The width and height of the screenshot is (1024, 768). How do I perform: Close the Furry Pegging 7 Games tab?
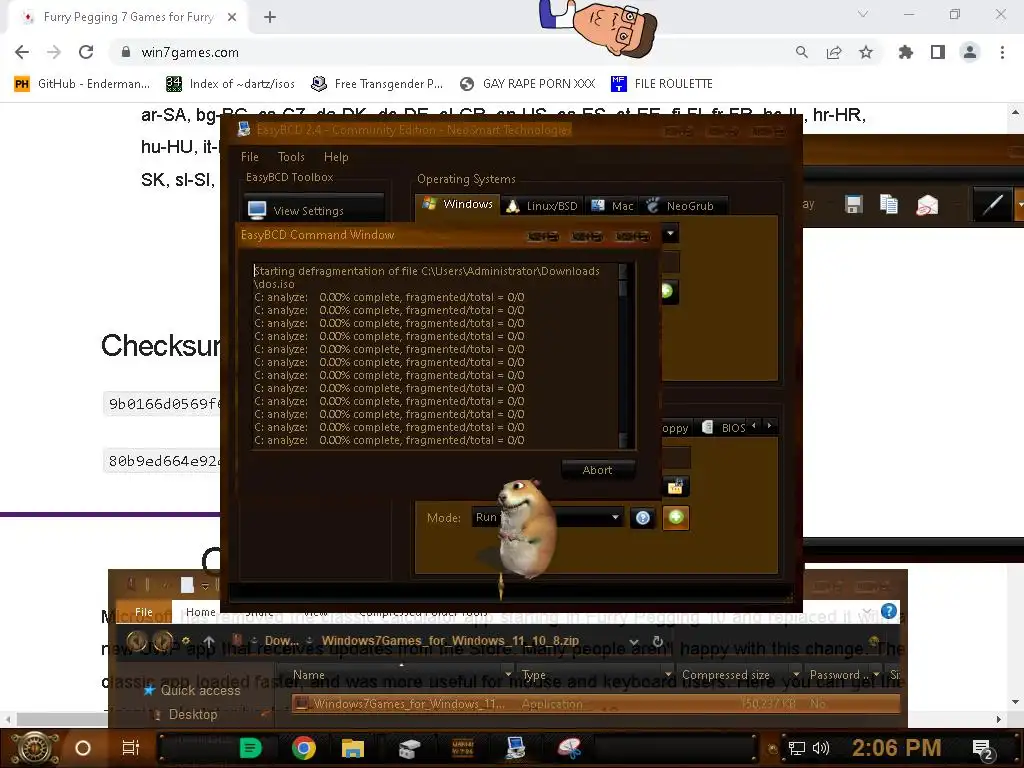[232, 17]
